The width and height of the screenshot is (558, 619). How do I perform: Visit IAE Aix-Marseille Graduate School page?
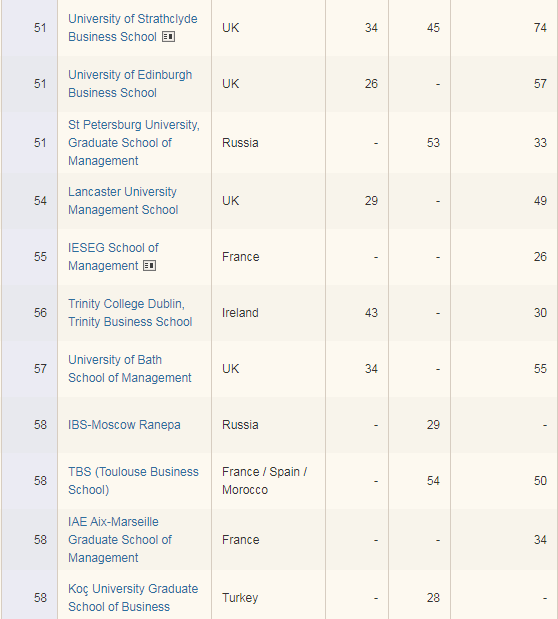click(x=120, y=540)
